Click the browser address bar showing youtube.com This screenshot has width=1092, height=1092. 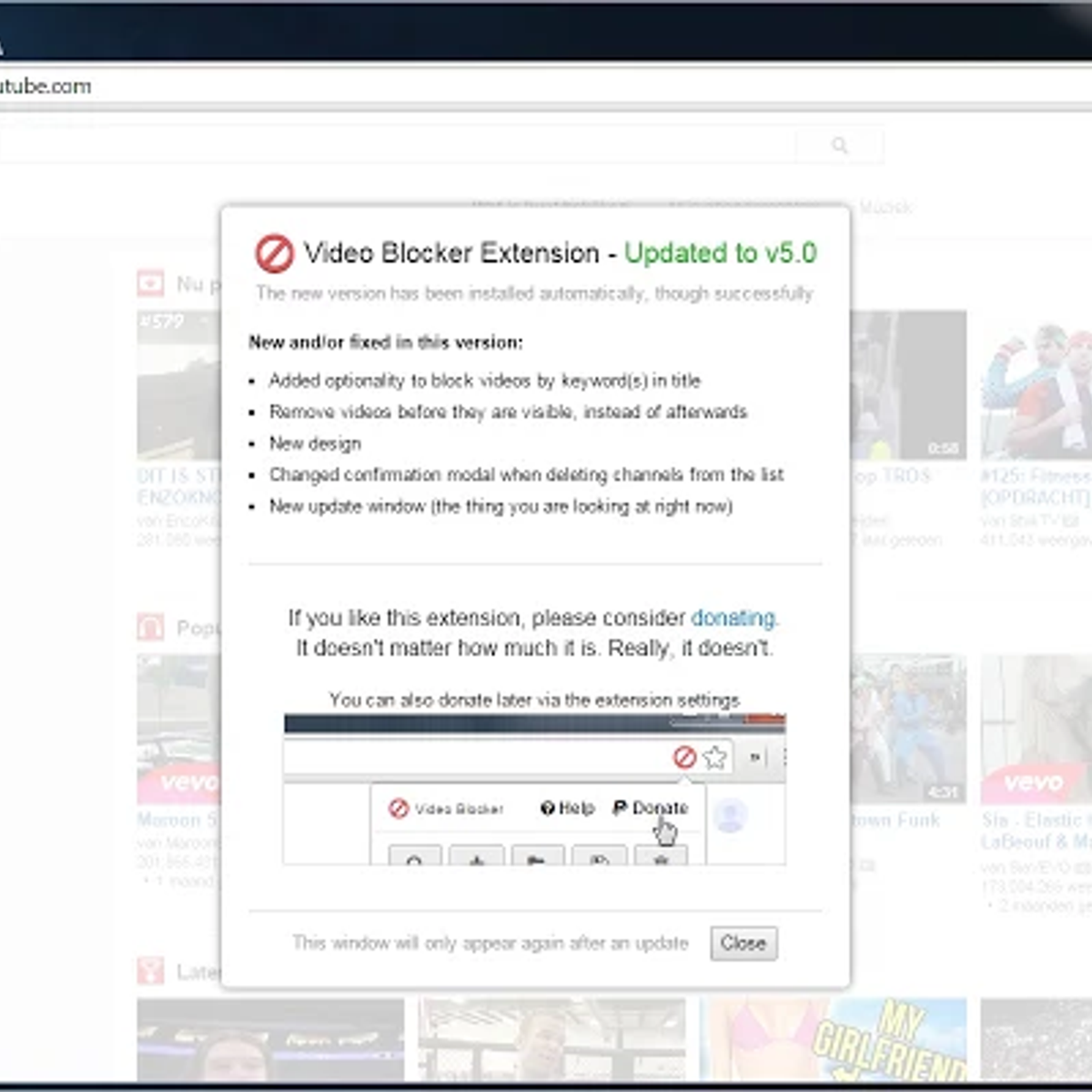pyautogui.click(x=364, y=86)
